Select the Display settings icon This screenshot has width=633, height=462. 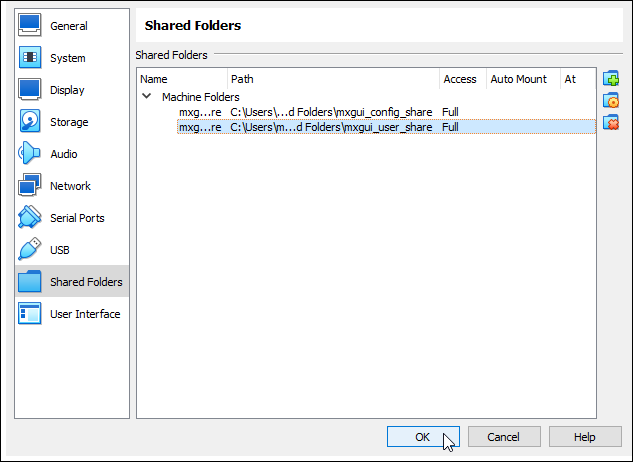tap(31, 90)
